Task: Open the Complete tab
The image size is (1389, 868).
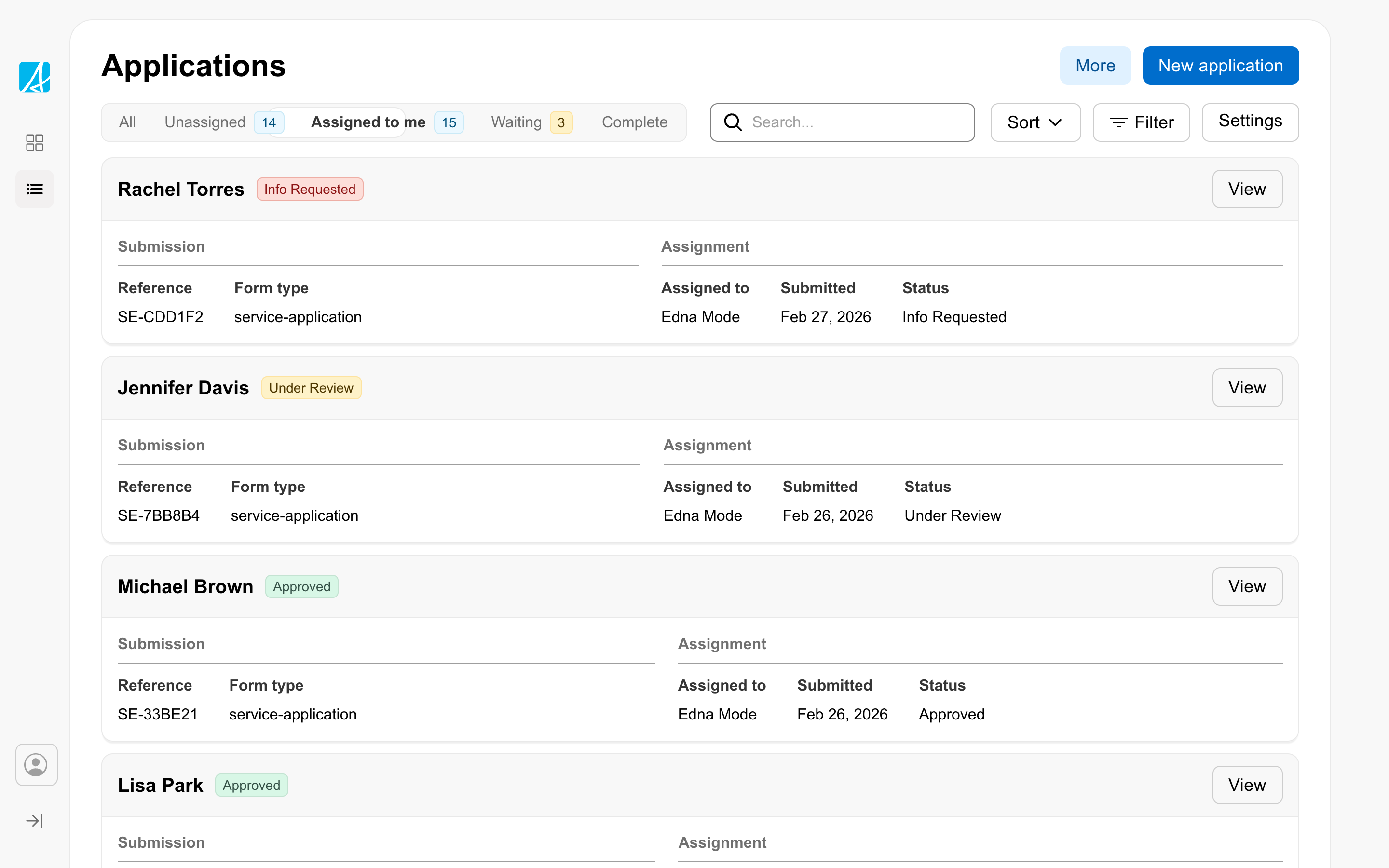Action: pyautogui.click(x=635, y=122)
